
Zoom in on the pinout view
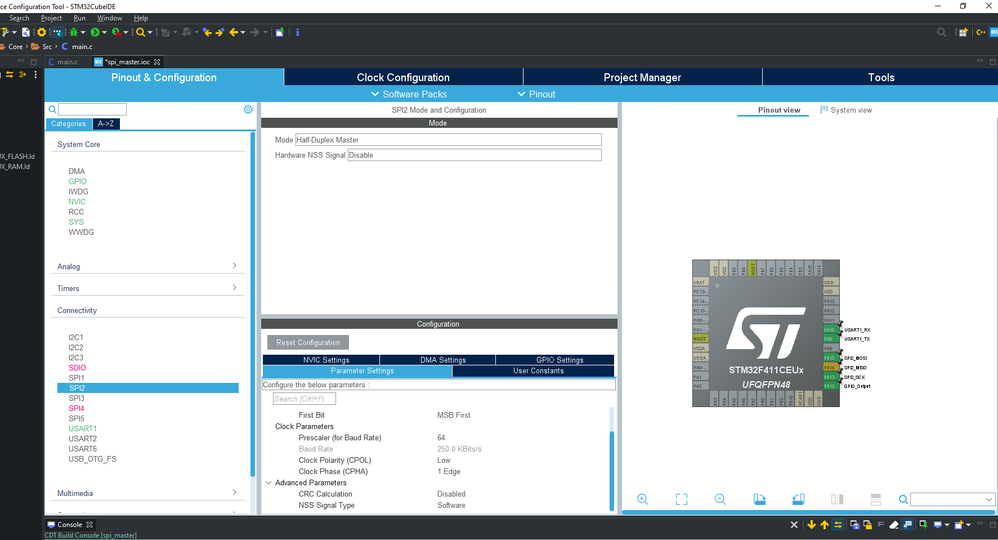point(643,499)
